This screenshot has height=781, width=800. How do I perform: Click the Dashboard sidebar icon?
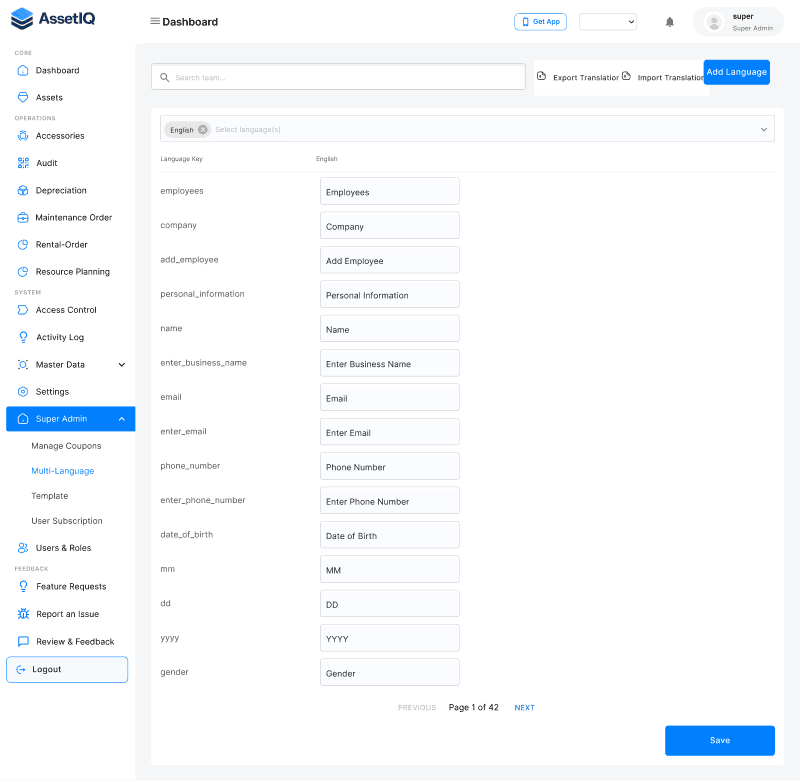(x=23, y=70)
